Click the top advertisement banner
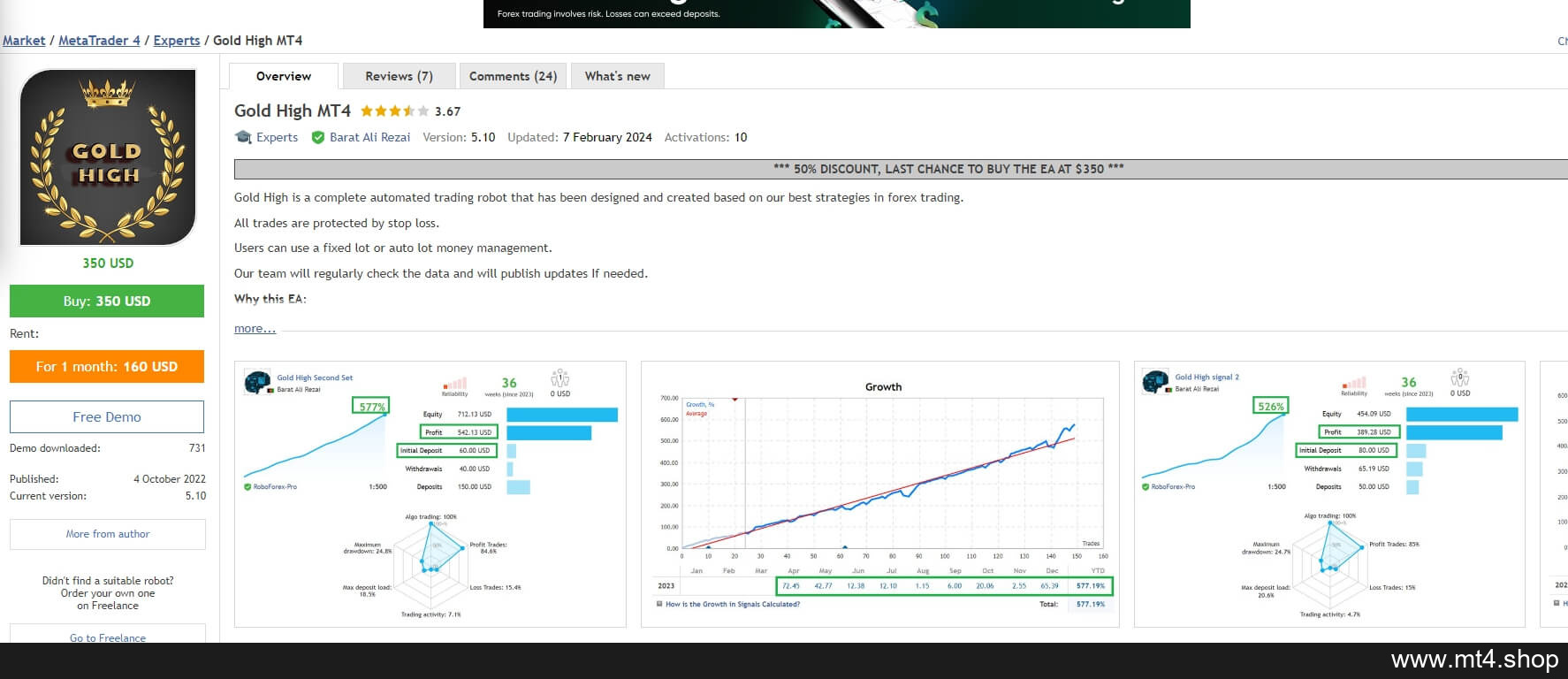The height and width of the screenshot is (679, 1568). (x=836, y=13)
